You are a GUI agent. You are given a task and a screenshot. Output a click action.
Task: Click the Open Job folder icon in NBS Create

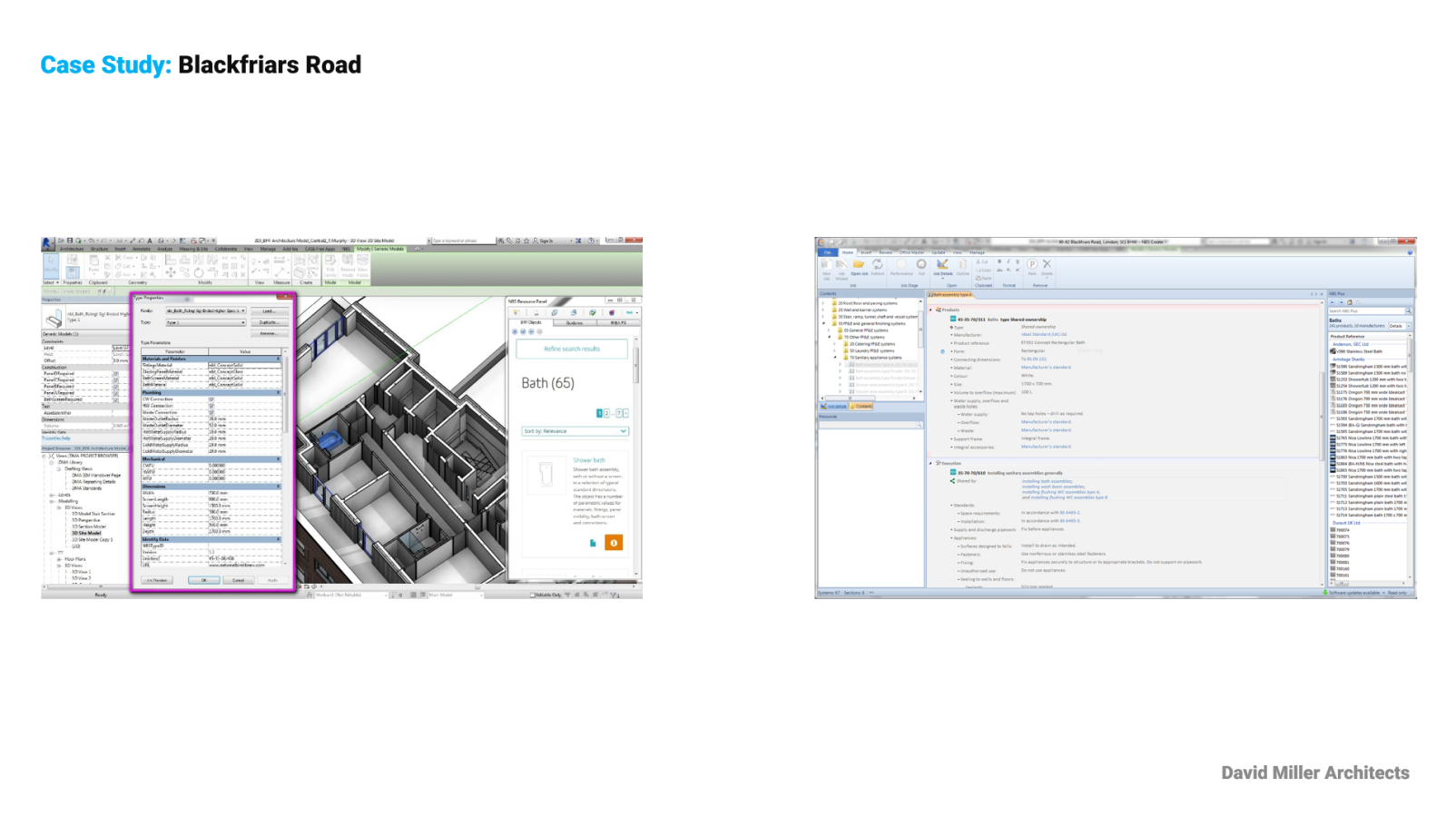tap(858, 266)
